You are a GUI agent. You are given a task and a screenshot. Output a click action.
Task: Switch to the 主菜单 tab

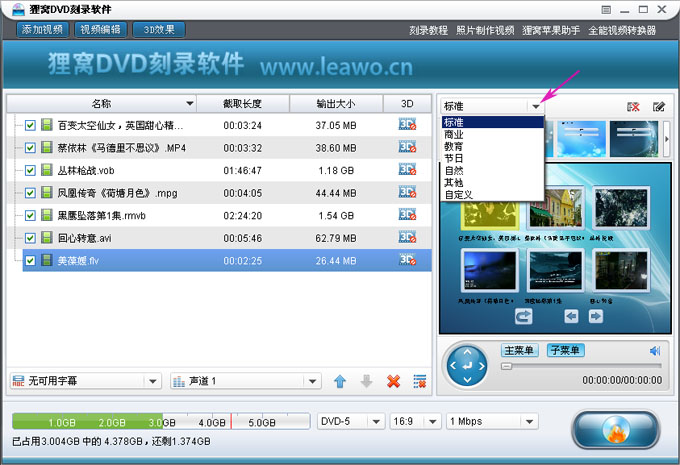520,350
